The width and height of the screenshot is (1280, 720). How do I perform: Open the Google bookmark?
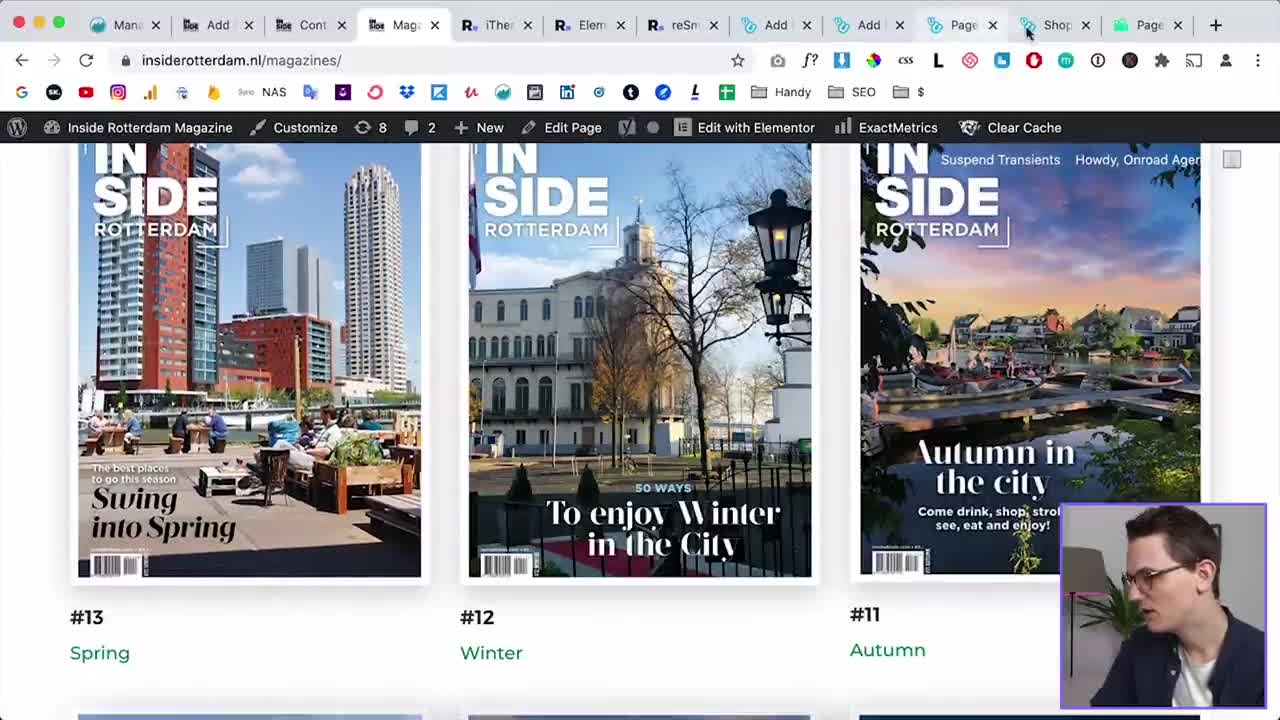pos(22,92)
